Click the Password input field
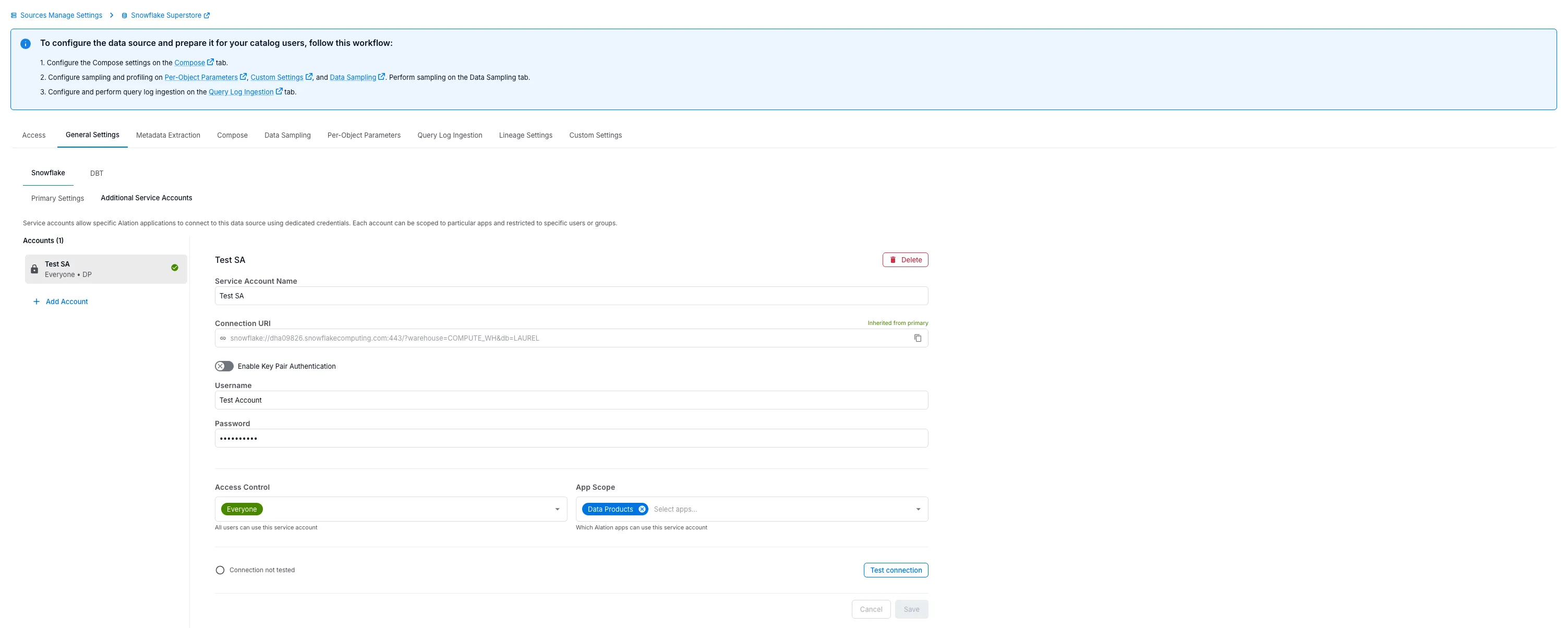The height and width of the screenshot is (628, 1568). 571,438
